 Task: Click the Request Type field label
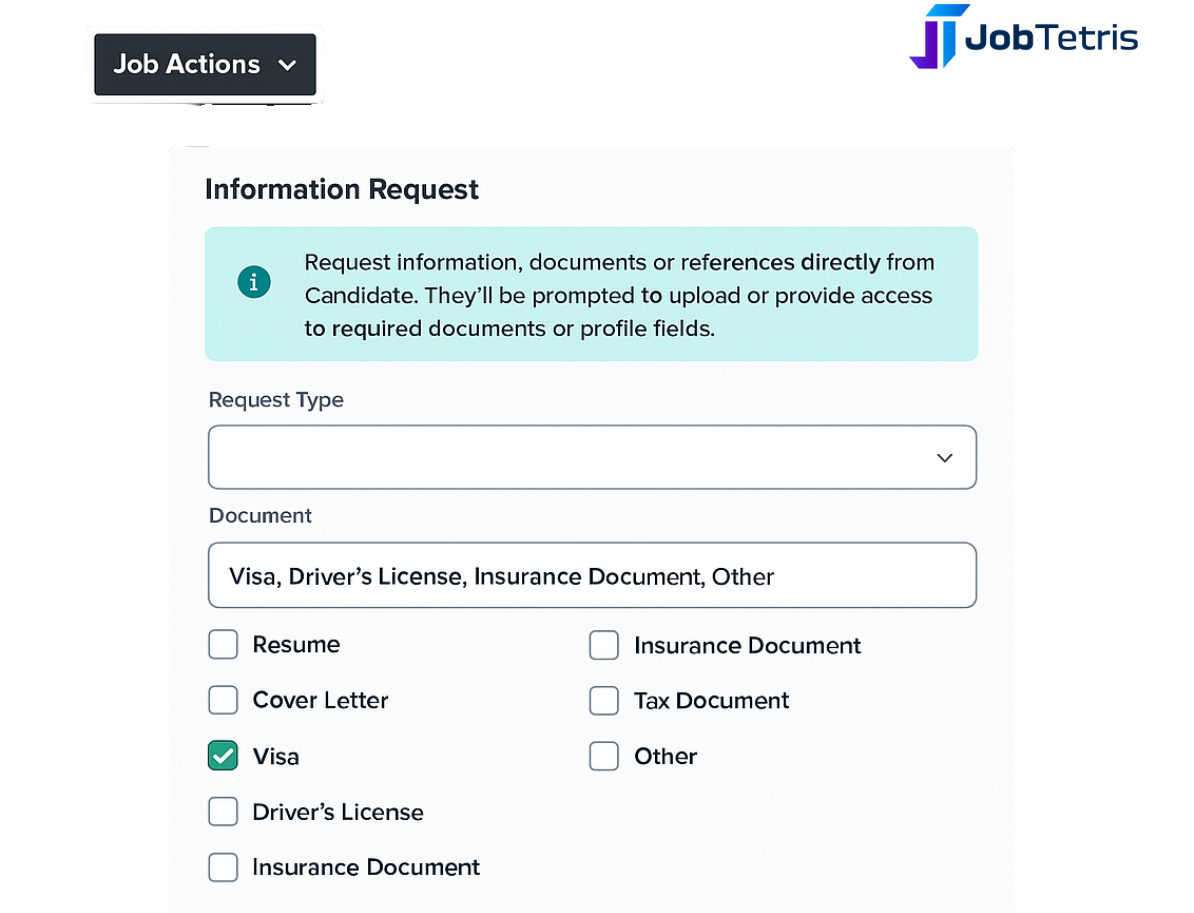[x=276, y=400]
